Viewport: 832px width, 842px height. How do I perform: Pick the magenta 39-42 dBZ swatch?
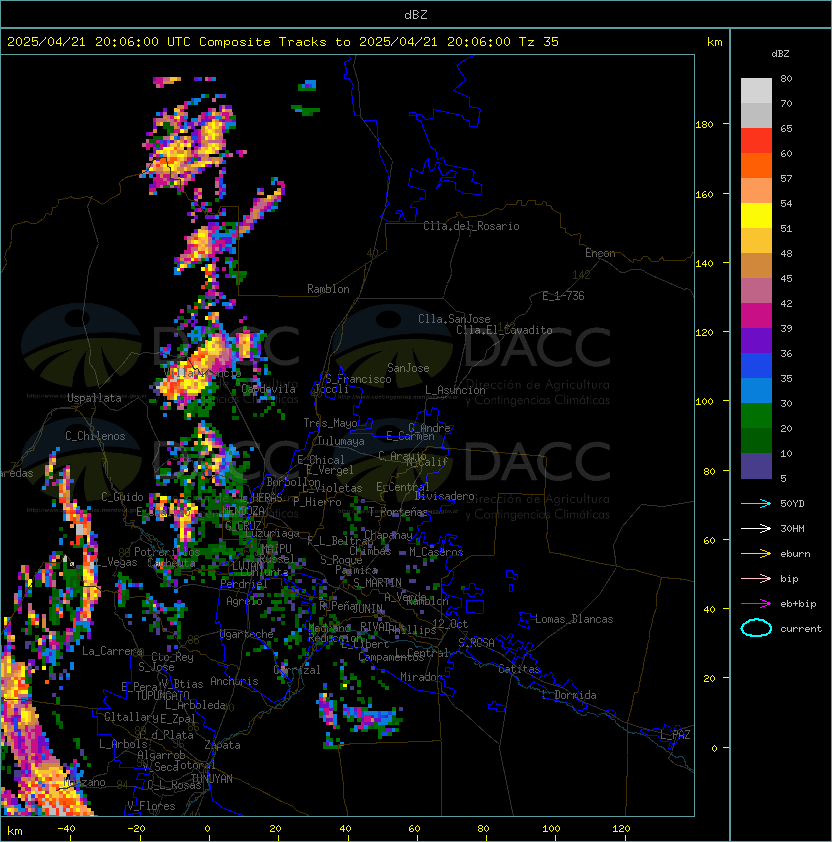pos(756,316)
